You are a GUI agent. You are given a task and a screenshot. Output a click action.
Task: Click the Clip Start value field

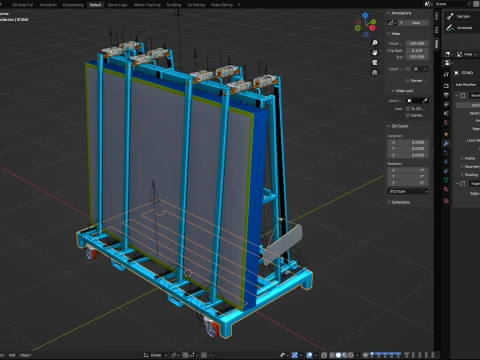(x=417, y=50)
